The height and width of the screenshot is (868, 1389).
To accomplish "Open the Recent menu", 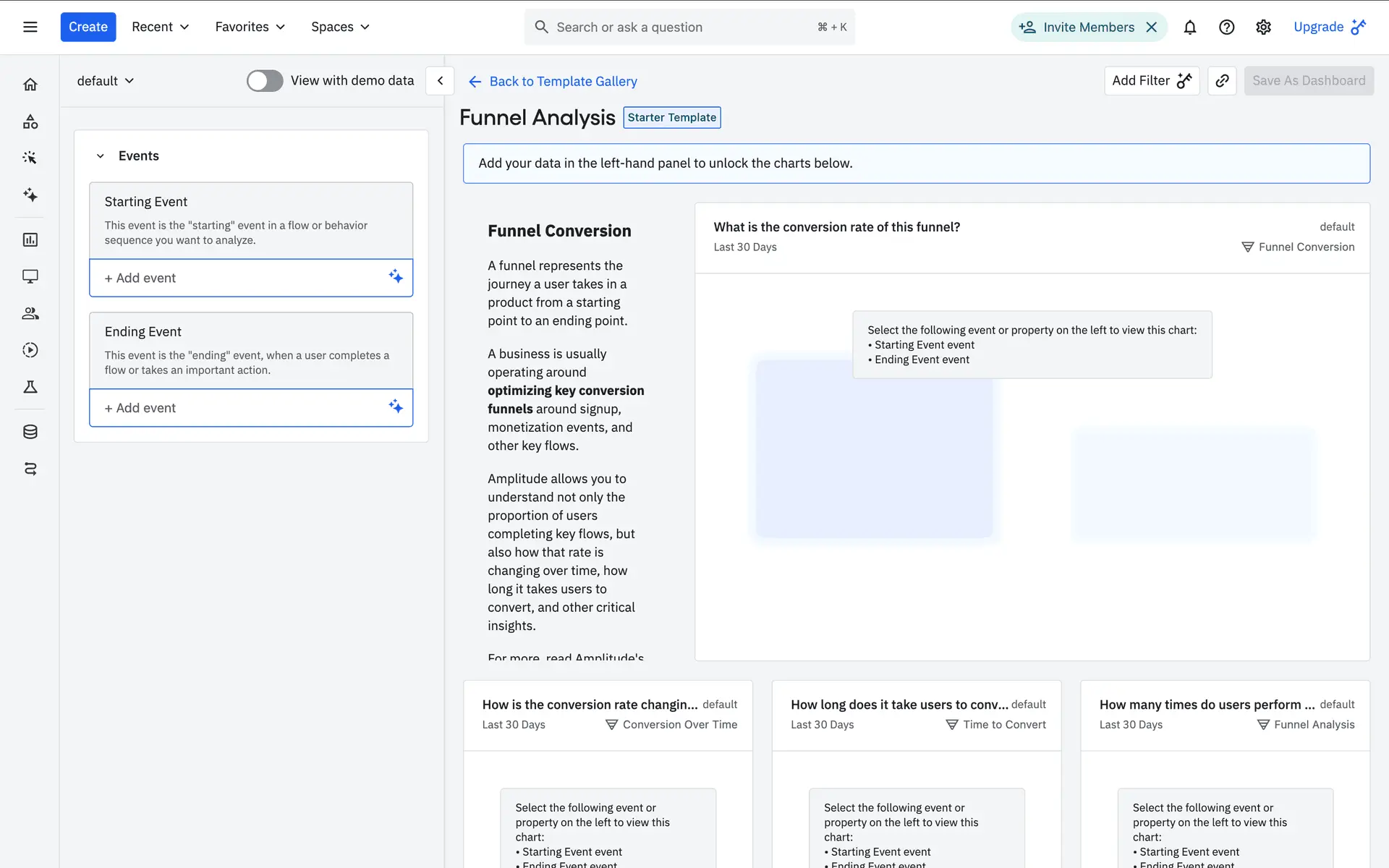I will click(x=160, y=27).
